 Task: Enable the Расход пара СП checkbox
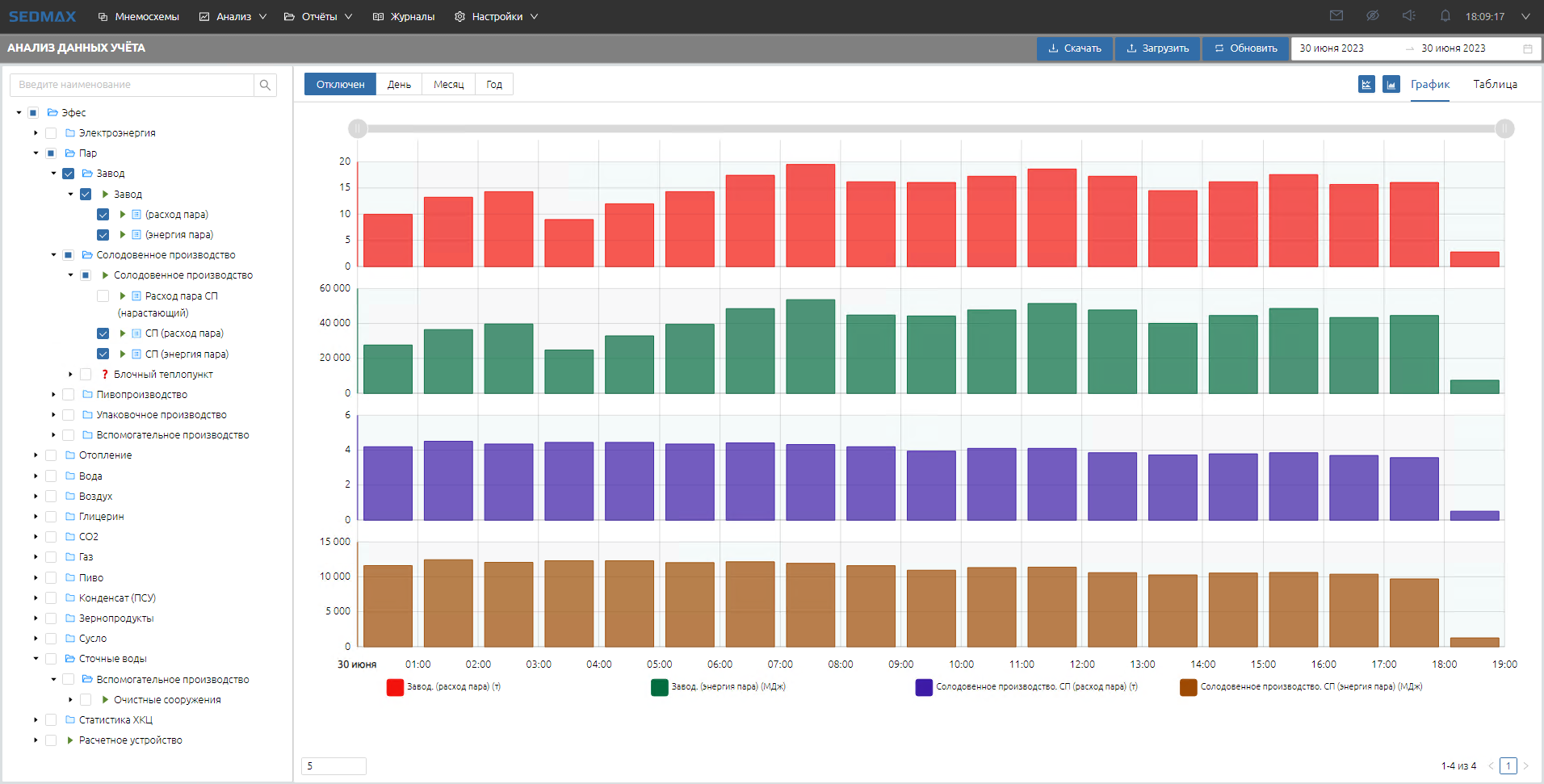(103, 296)
